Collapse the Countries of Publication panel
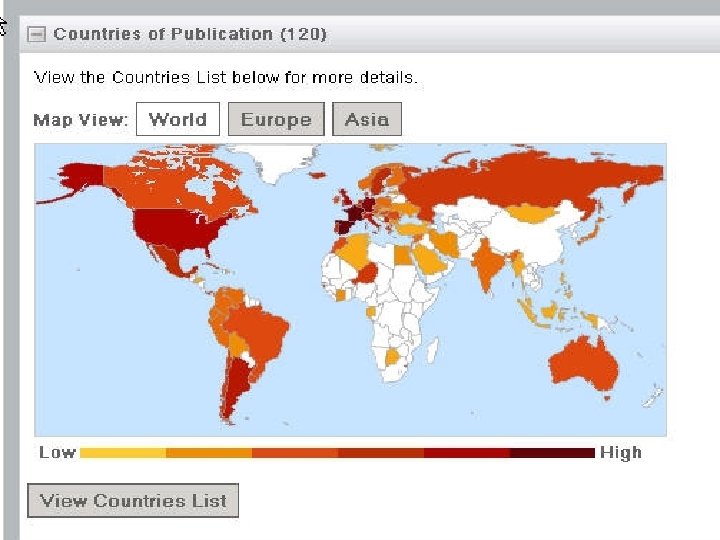The height and width of the screenshot is (540, 720). [x=36, y=34]
